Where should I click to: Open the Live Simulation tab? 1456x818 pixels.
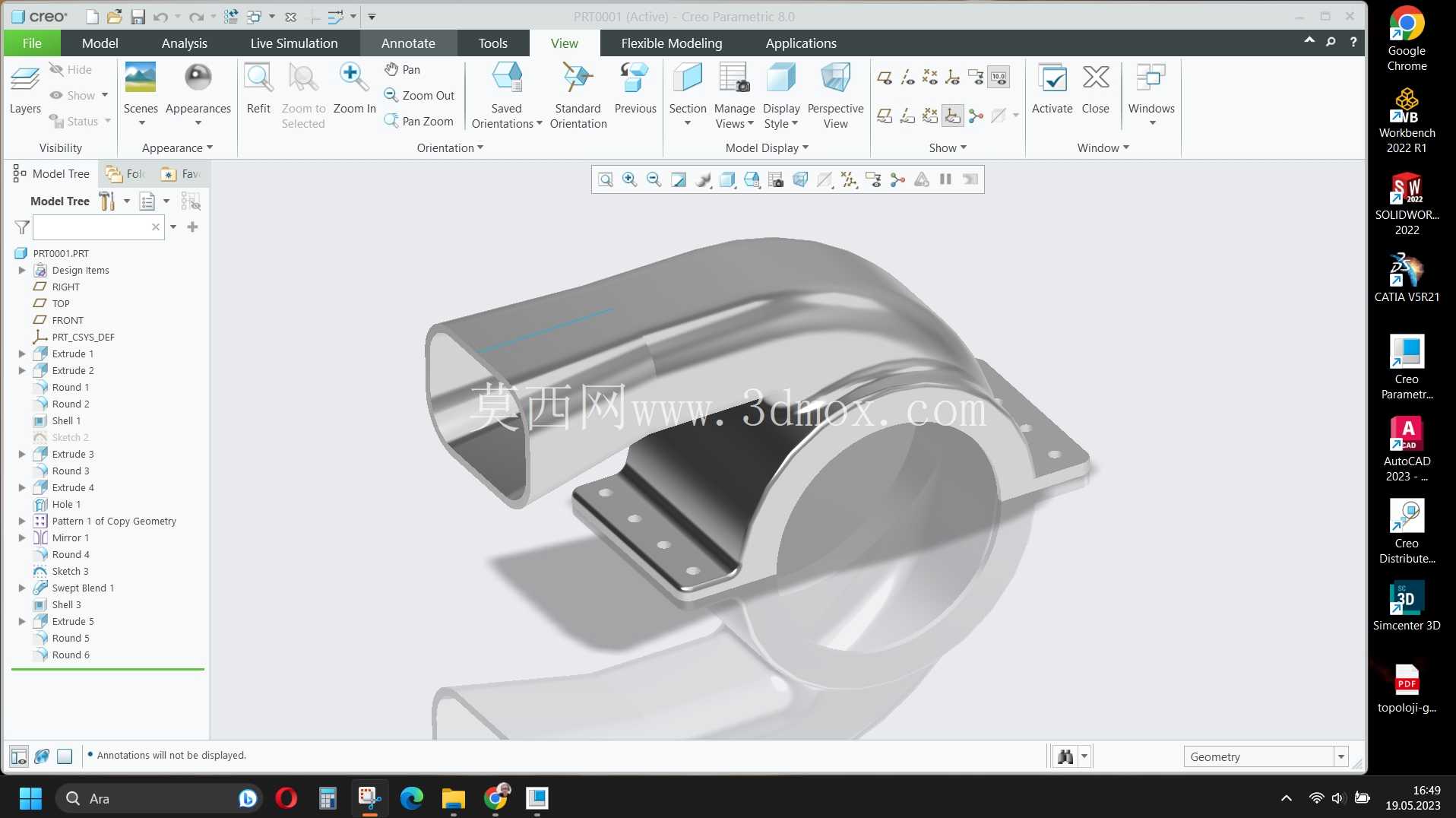click(294, 43)
